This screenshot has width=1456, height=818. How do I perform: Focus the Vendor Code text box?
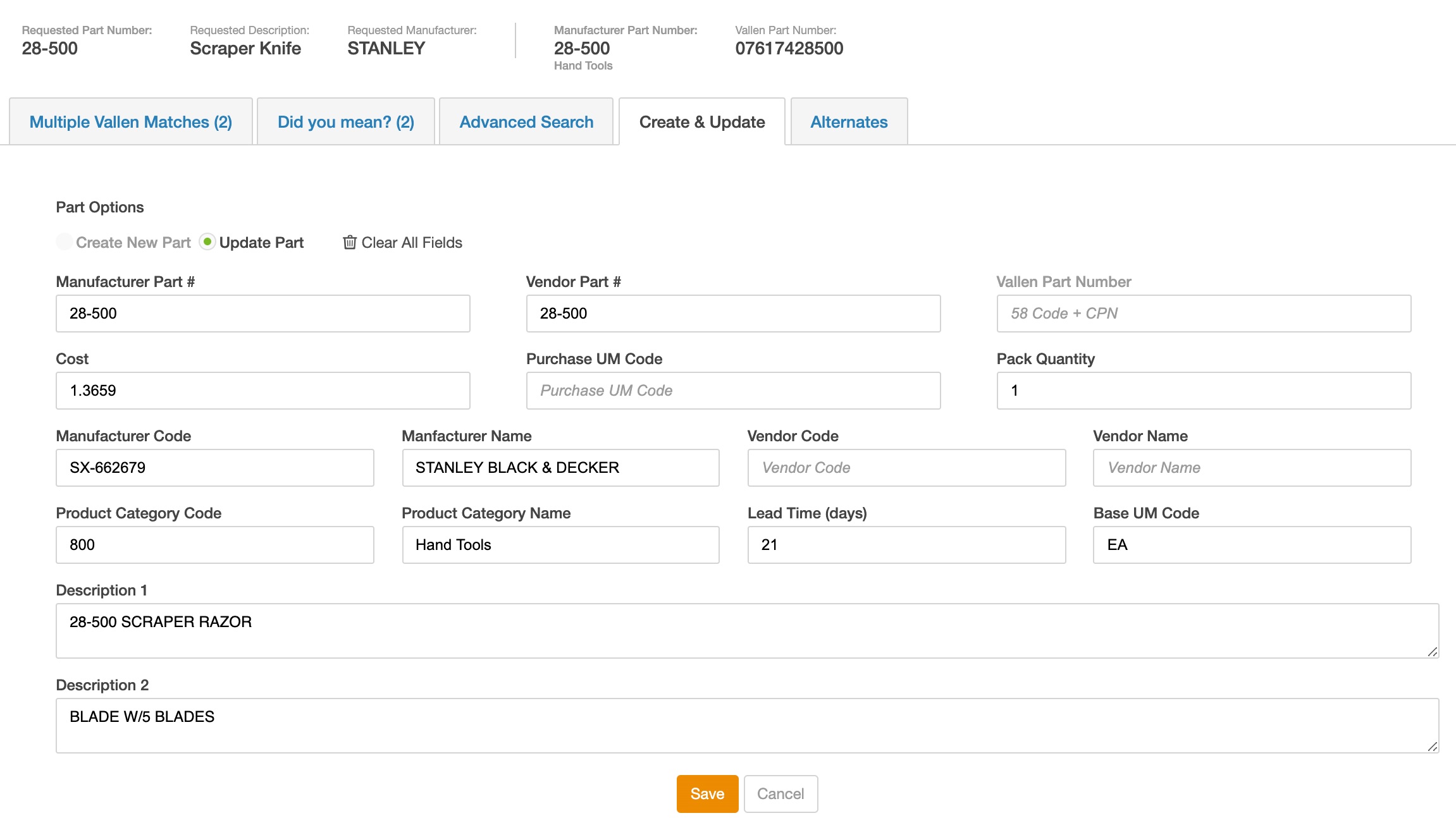906,468
